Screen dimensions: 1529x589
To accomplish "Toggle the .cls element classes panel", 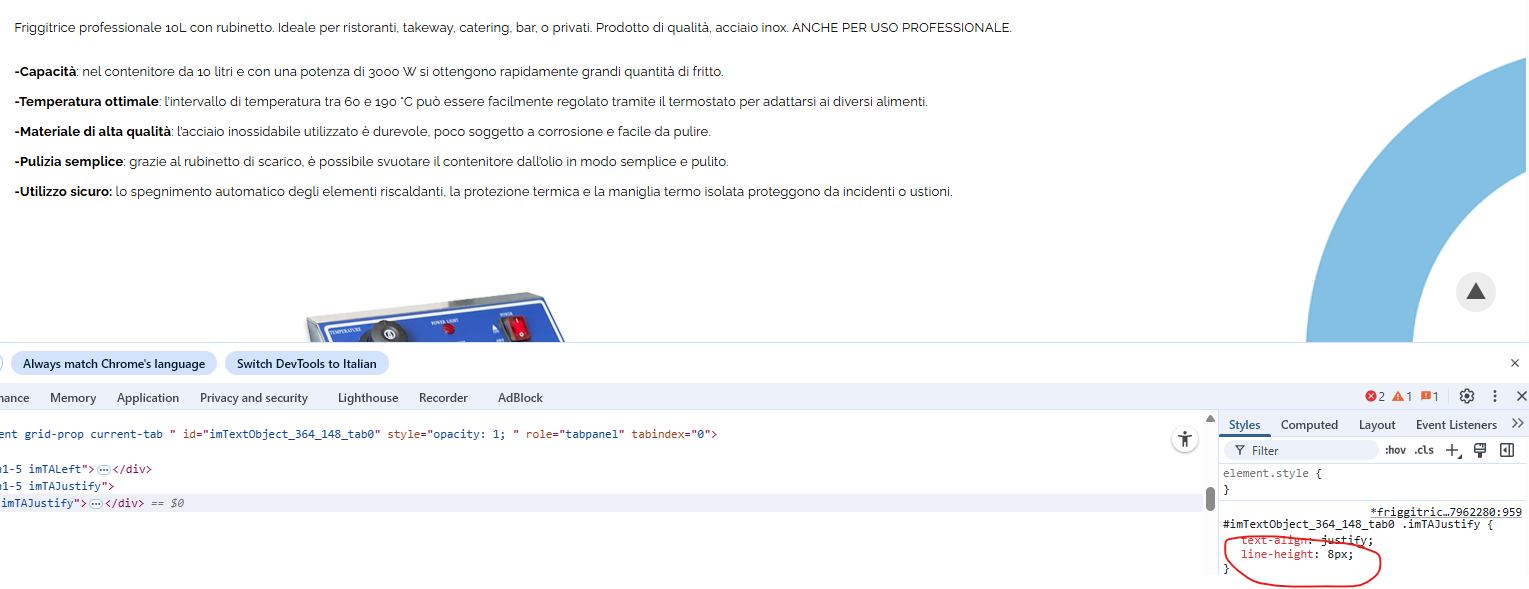I will click(x=1424, y=450).
